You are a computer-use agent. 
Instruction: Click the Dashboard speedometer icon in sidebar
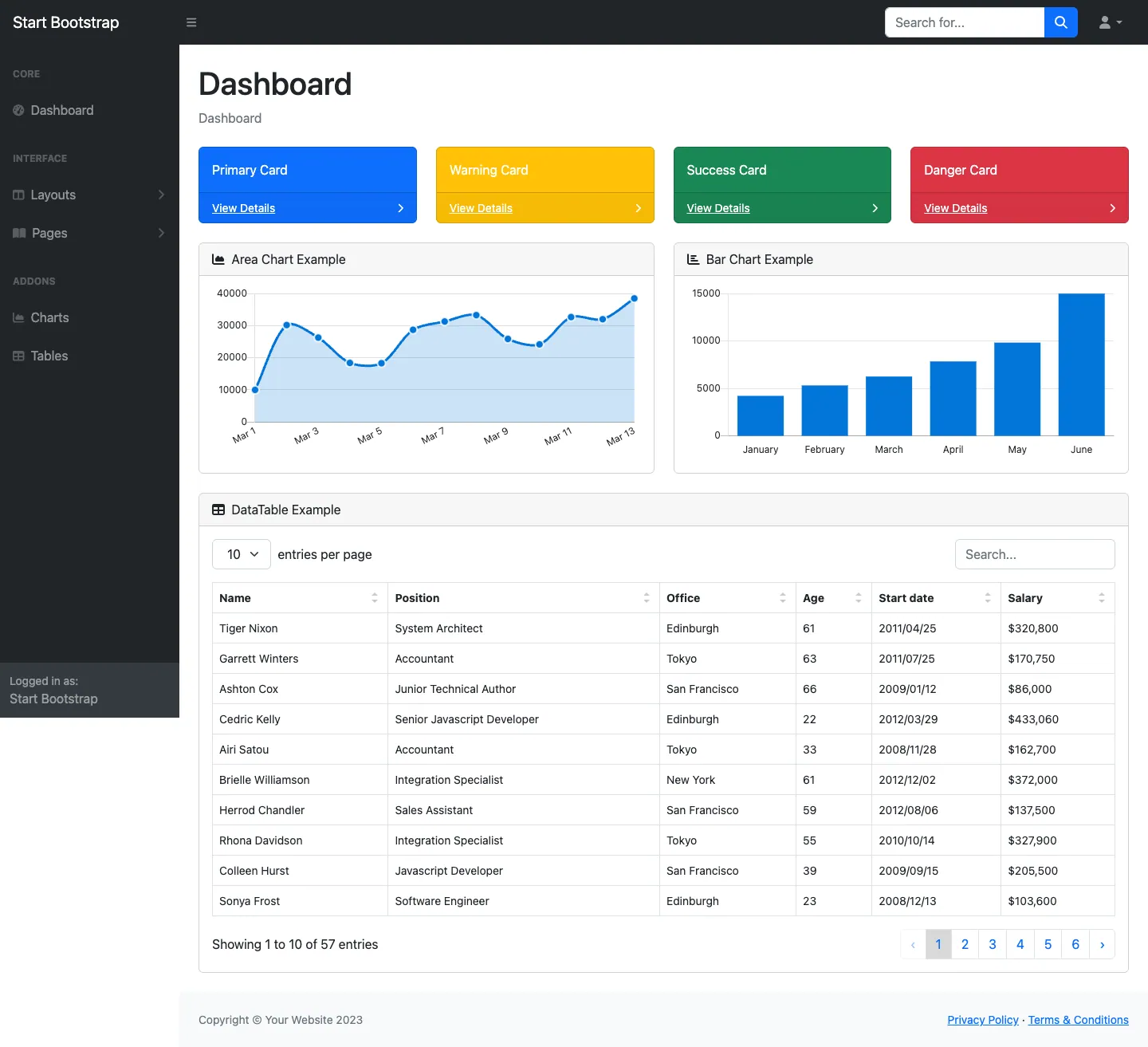[18, 110]
